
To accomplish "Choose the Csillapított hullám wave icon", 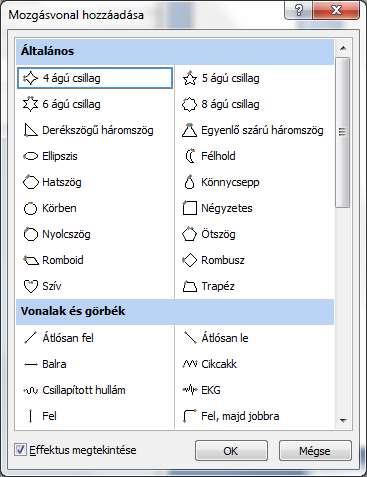I will pyautogui.click(x=31, y=390).
